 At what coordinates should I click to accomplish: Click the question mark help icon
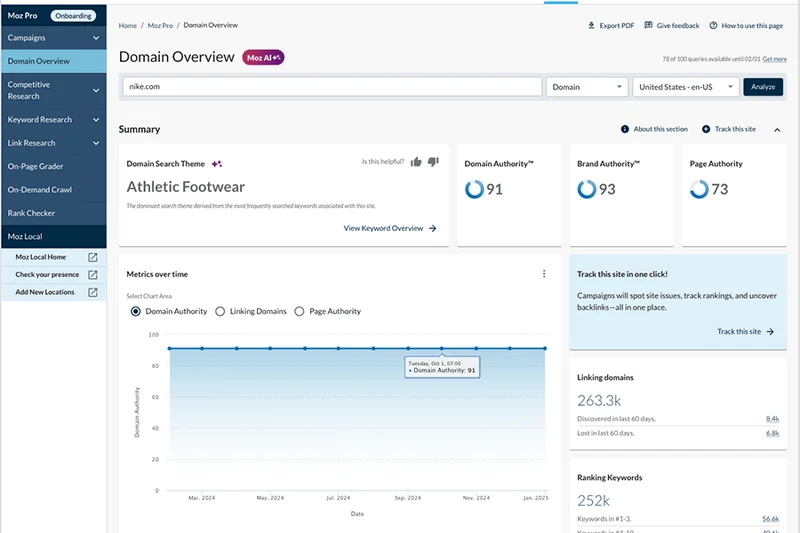pos(713,25)
